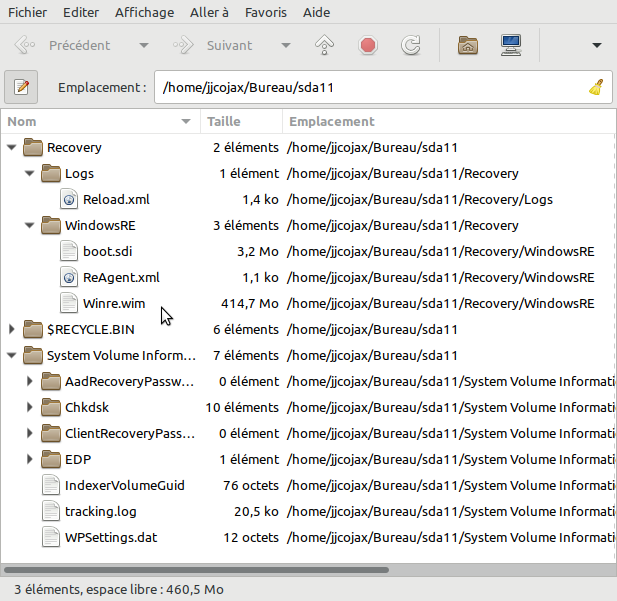Screen dimensions: 617x601
Task: Expand the EDP folder
Action: point(30,459)
